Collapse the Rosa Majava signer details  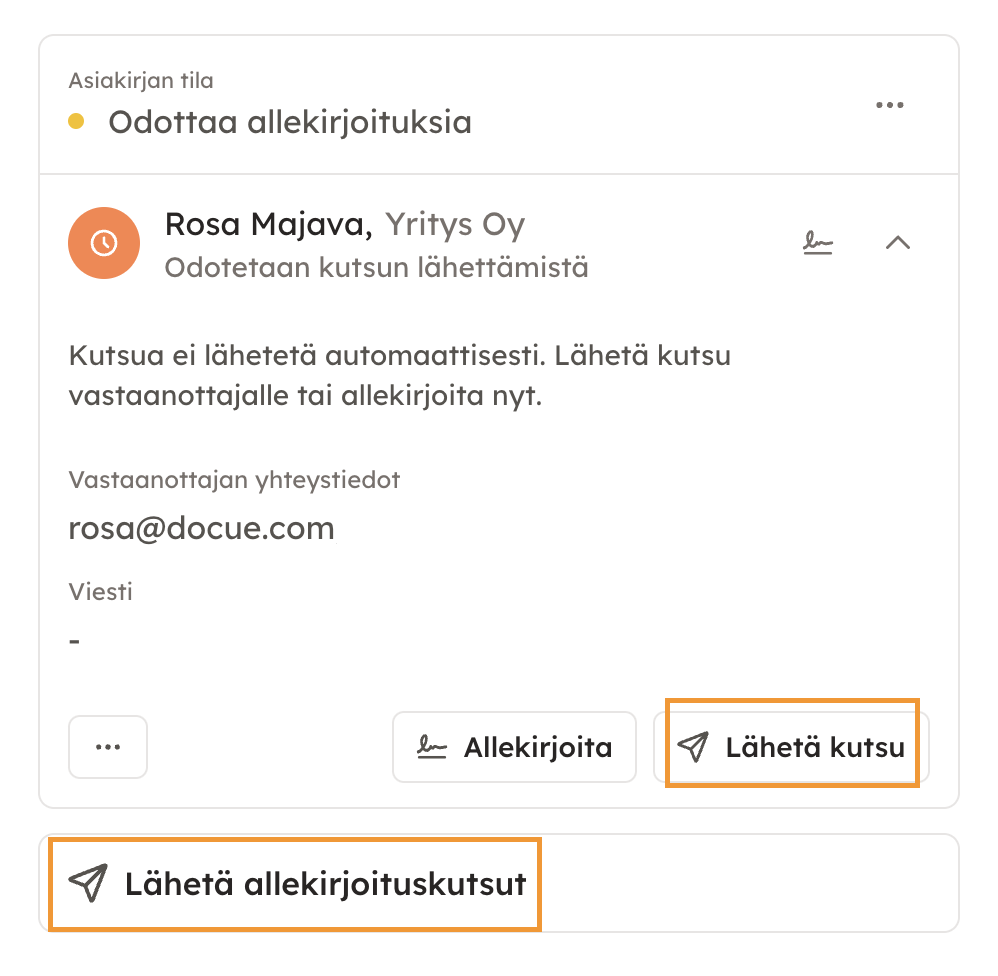pos(898,242)
